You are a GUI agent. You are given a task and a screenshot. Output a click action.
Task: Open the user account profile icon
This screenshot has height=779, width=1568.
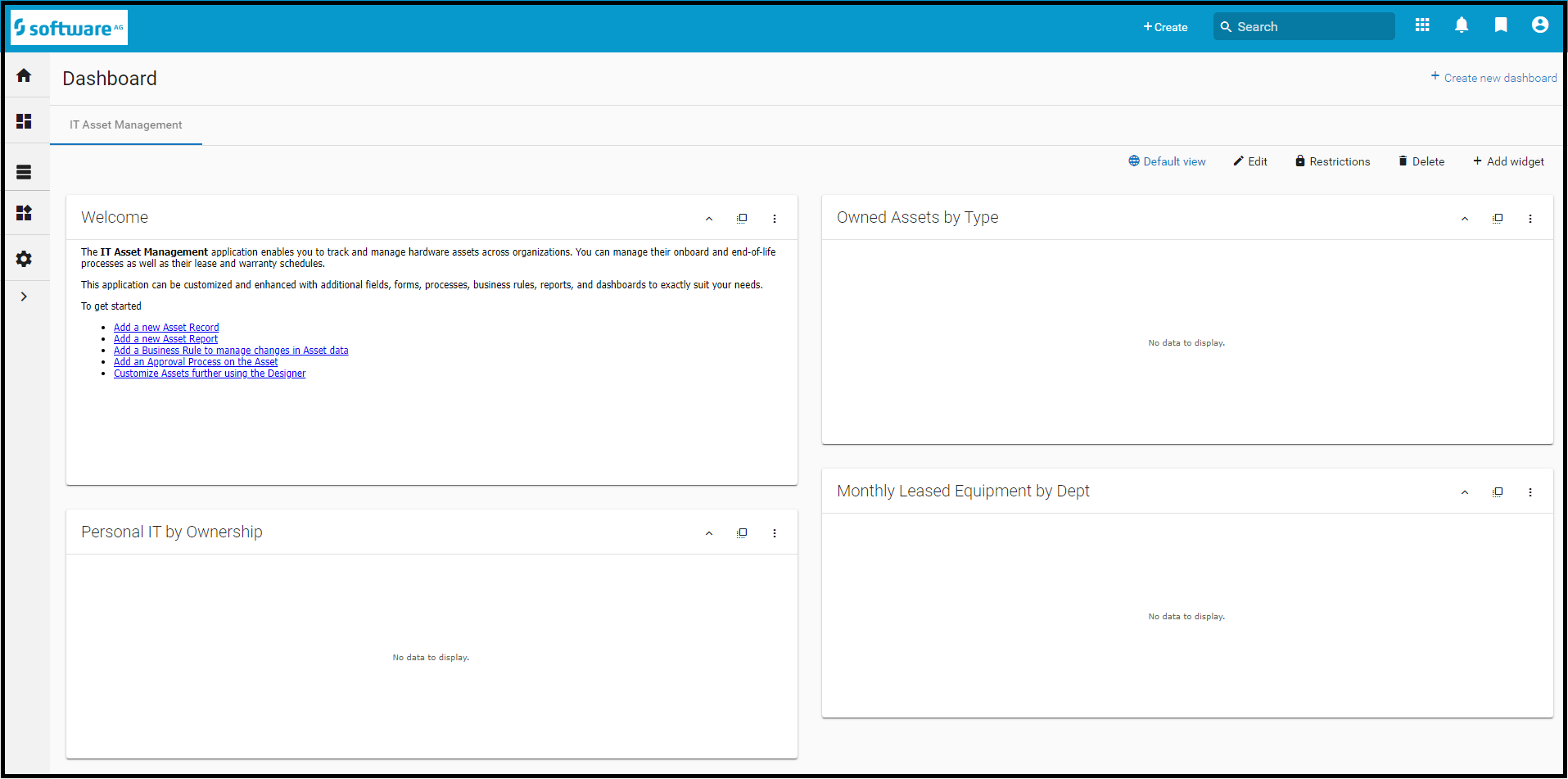click(x=1540, y=25)
